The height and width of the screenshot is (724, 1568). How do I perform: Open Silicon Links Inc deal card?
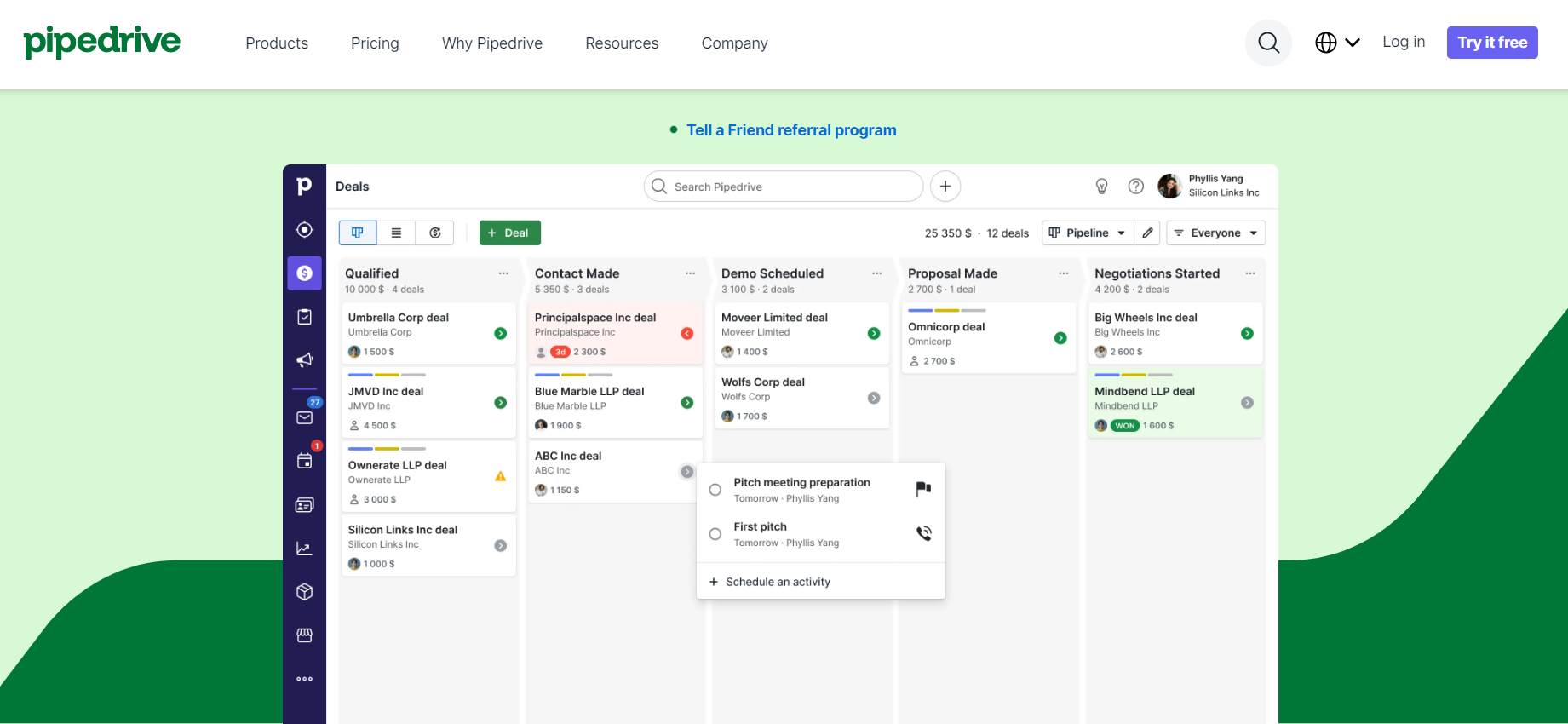click(429, 546)
